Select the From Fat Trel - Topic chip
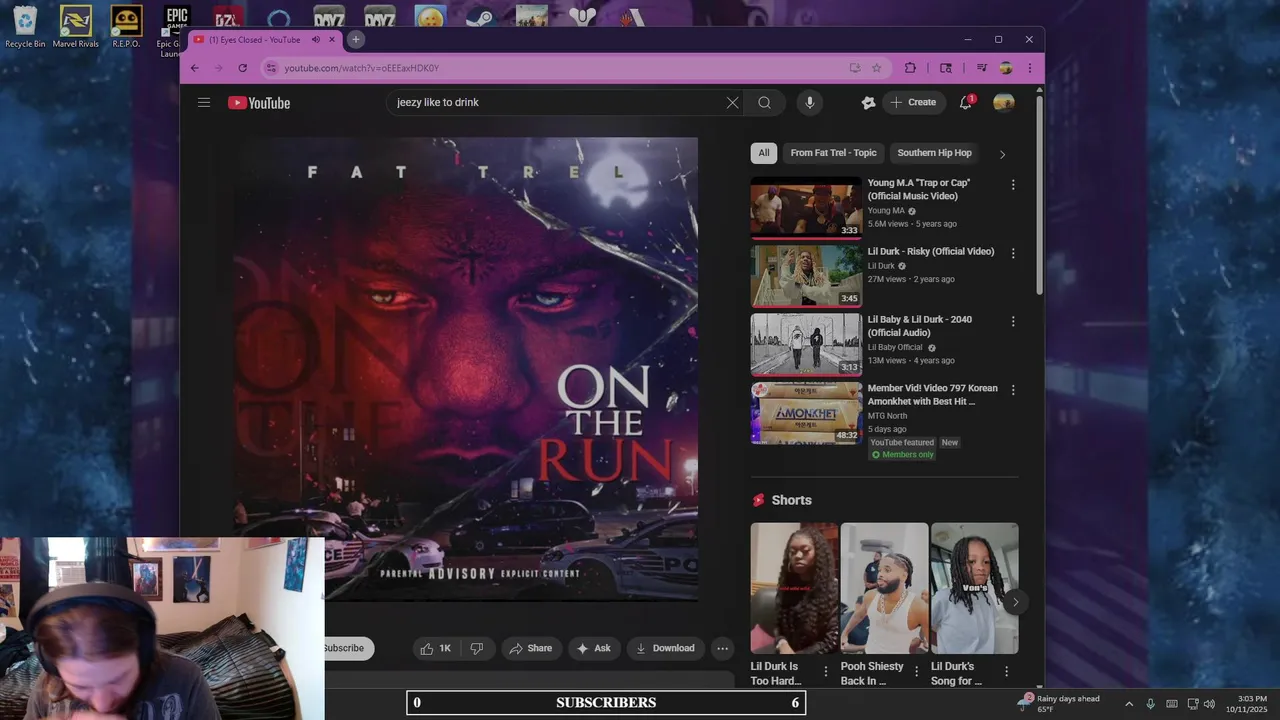The image size is (1280, 720). pyautogui.click(x=833, y=153)
